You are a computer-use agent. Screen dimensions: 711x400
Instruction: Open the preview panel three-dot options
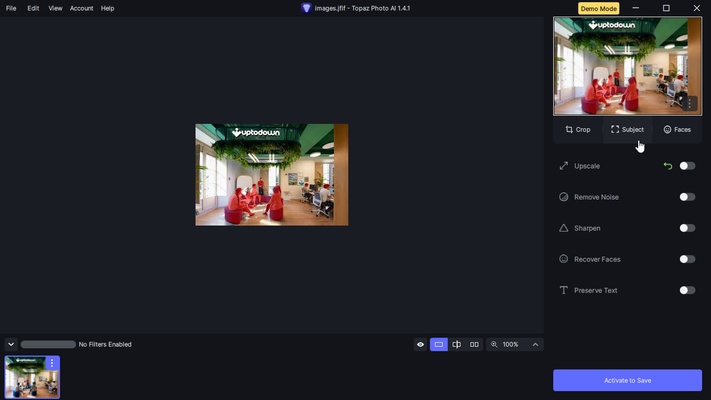click(x=690, y=103)
